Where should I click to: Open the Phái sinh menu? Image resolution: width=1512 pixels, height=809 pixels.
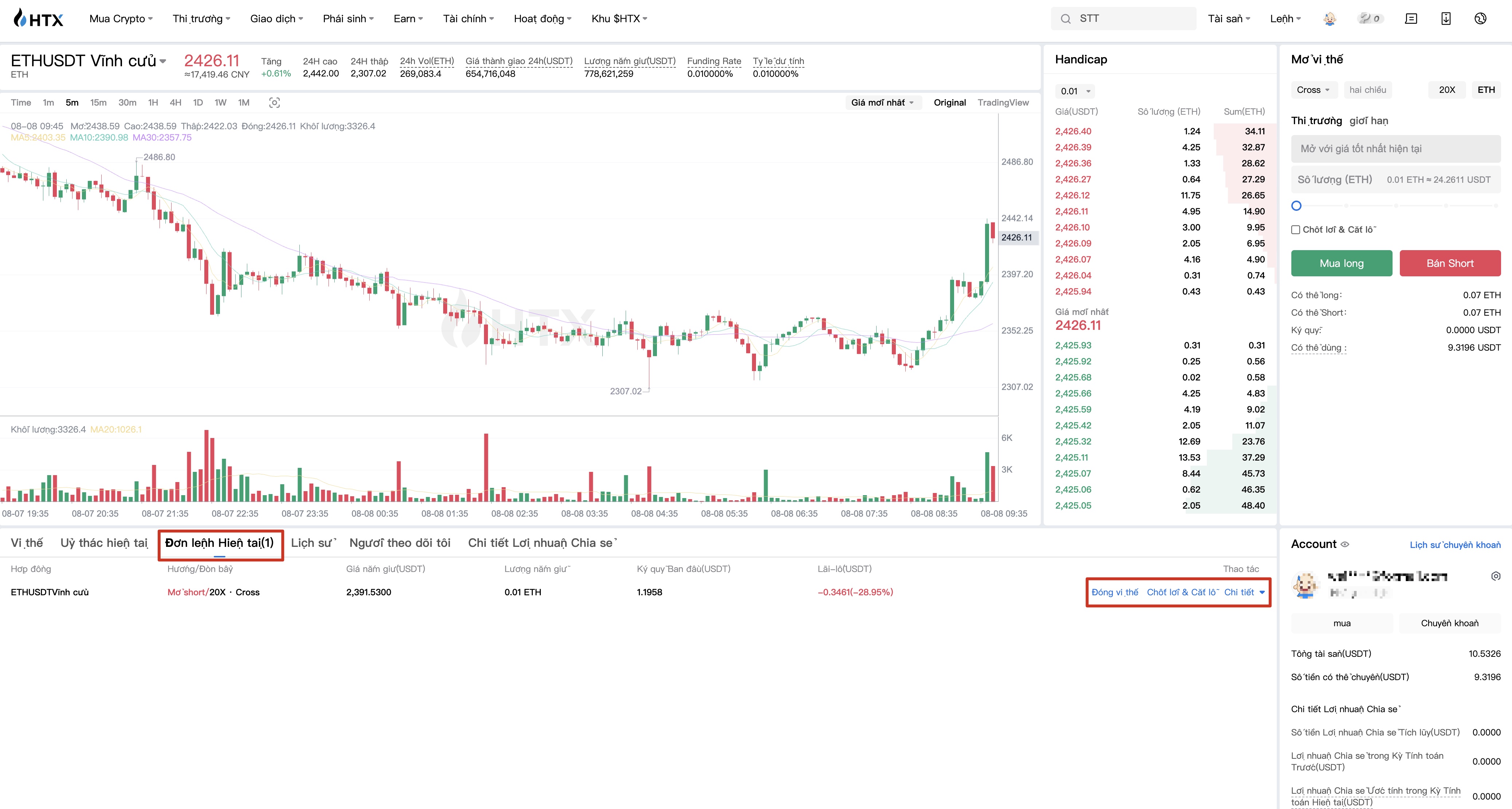coord(348,19)
